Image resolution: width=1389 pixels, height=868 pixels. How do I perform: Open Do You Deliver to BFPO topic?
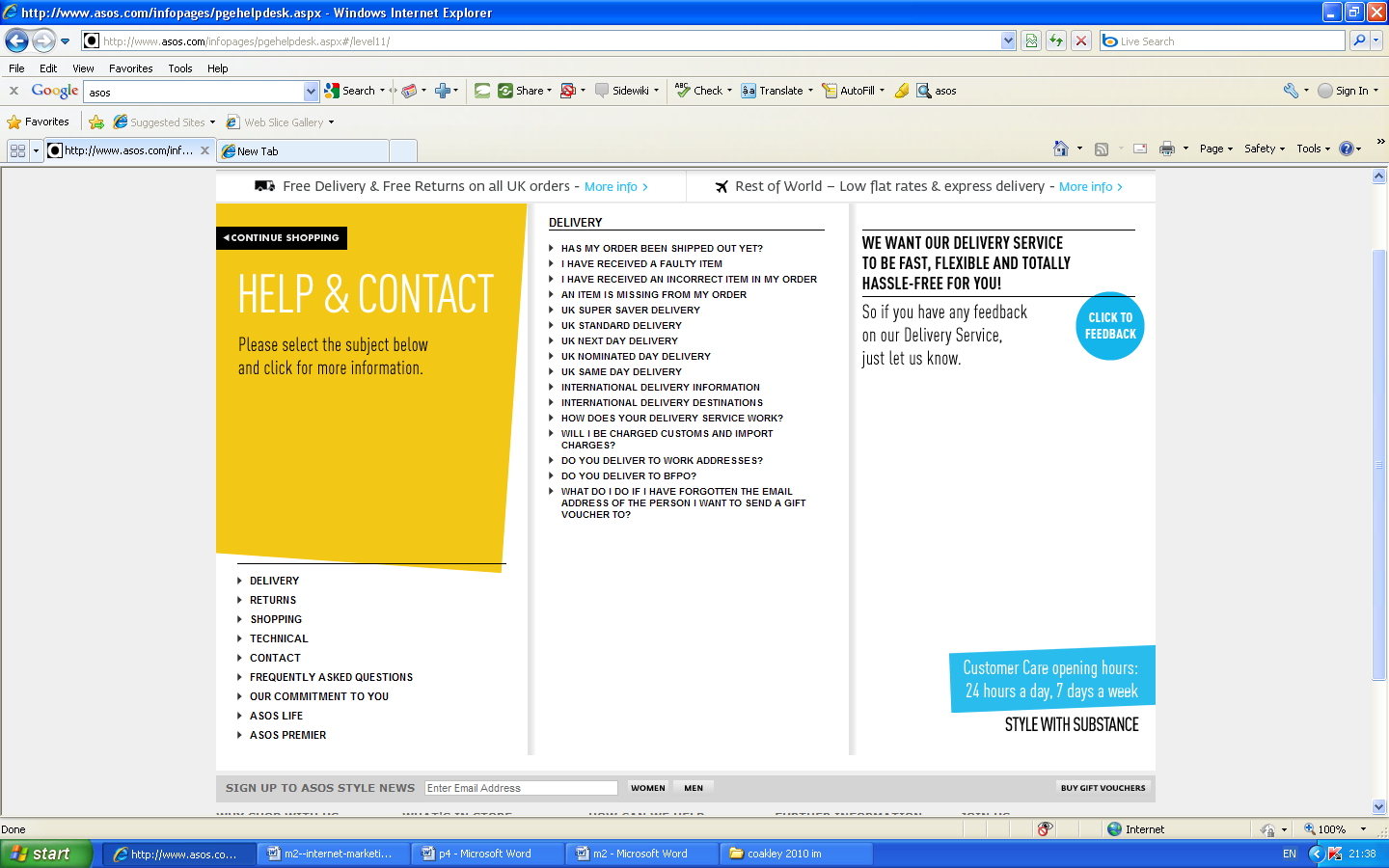[x=629, y=476]
